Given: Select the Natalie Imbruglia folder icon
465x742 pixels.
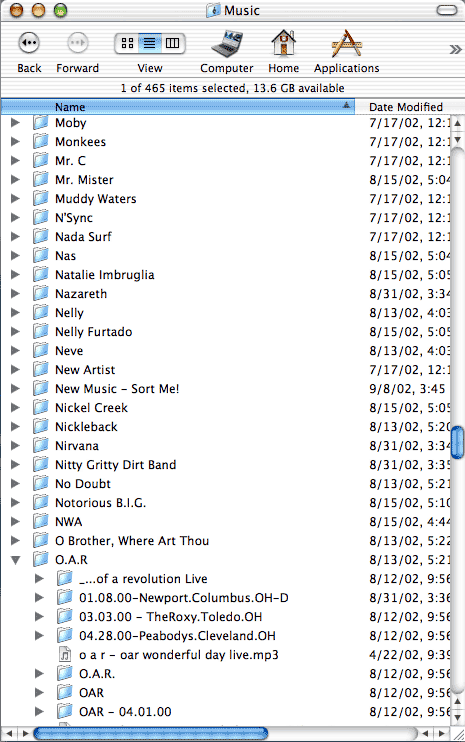Looking at the screenshot, I should 41,274.
